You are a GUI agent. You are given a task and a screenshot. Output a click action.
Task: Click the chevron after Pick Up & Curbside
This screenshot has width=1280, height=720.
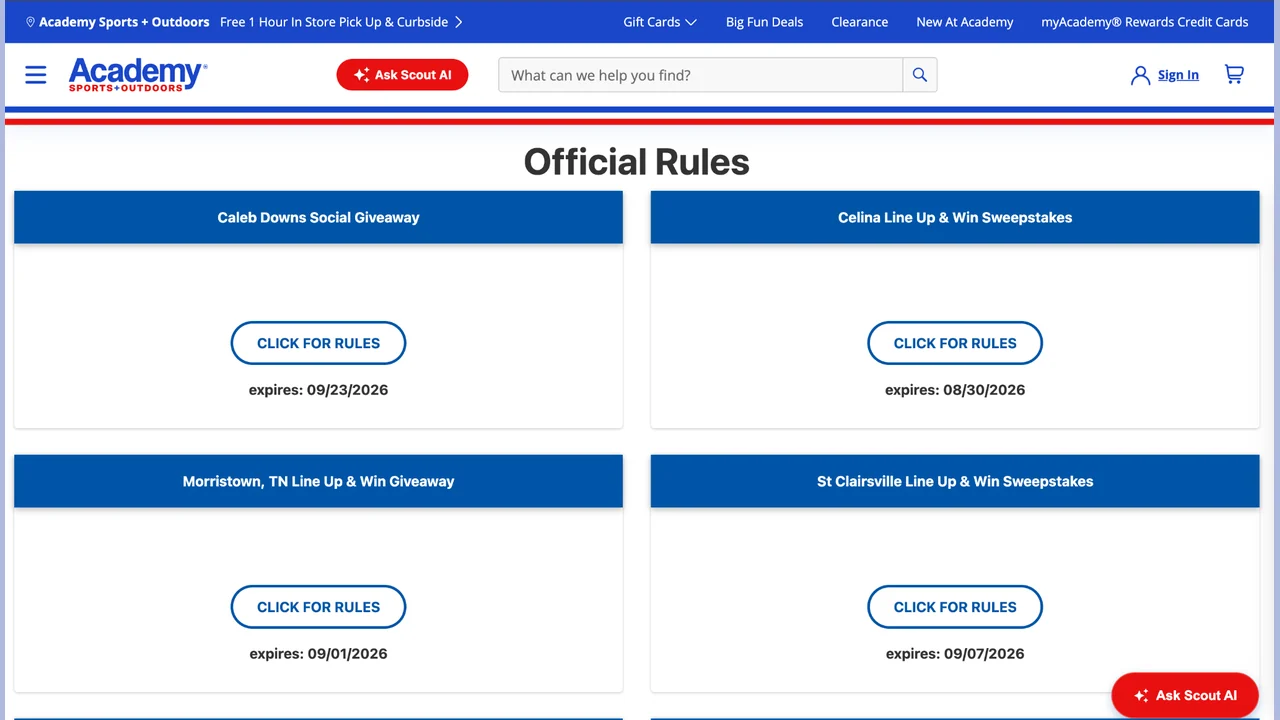[459, 22]
